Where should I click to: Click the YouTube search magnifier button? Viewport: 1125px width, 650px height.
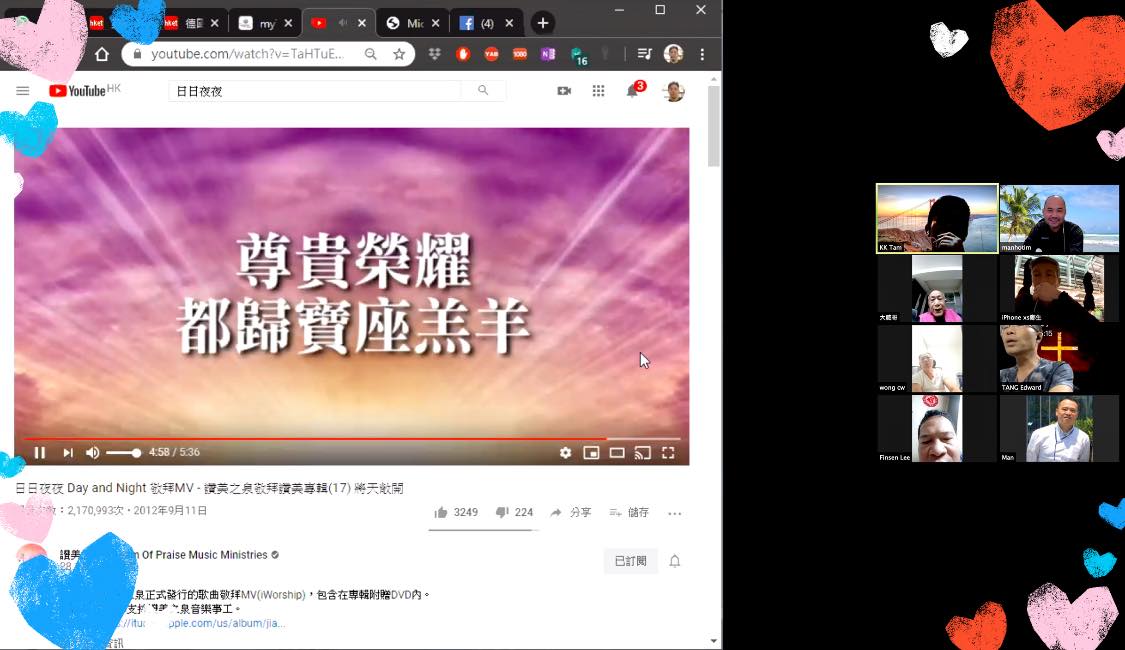(x=483, y=90)
